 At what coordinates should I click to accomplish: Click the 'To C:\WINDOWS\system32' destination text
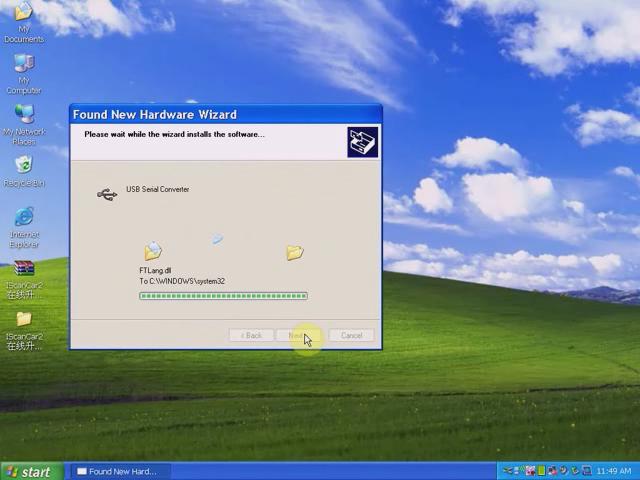point(182,281)
